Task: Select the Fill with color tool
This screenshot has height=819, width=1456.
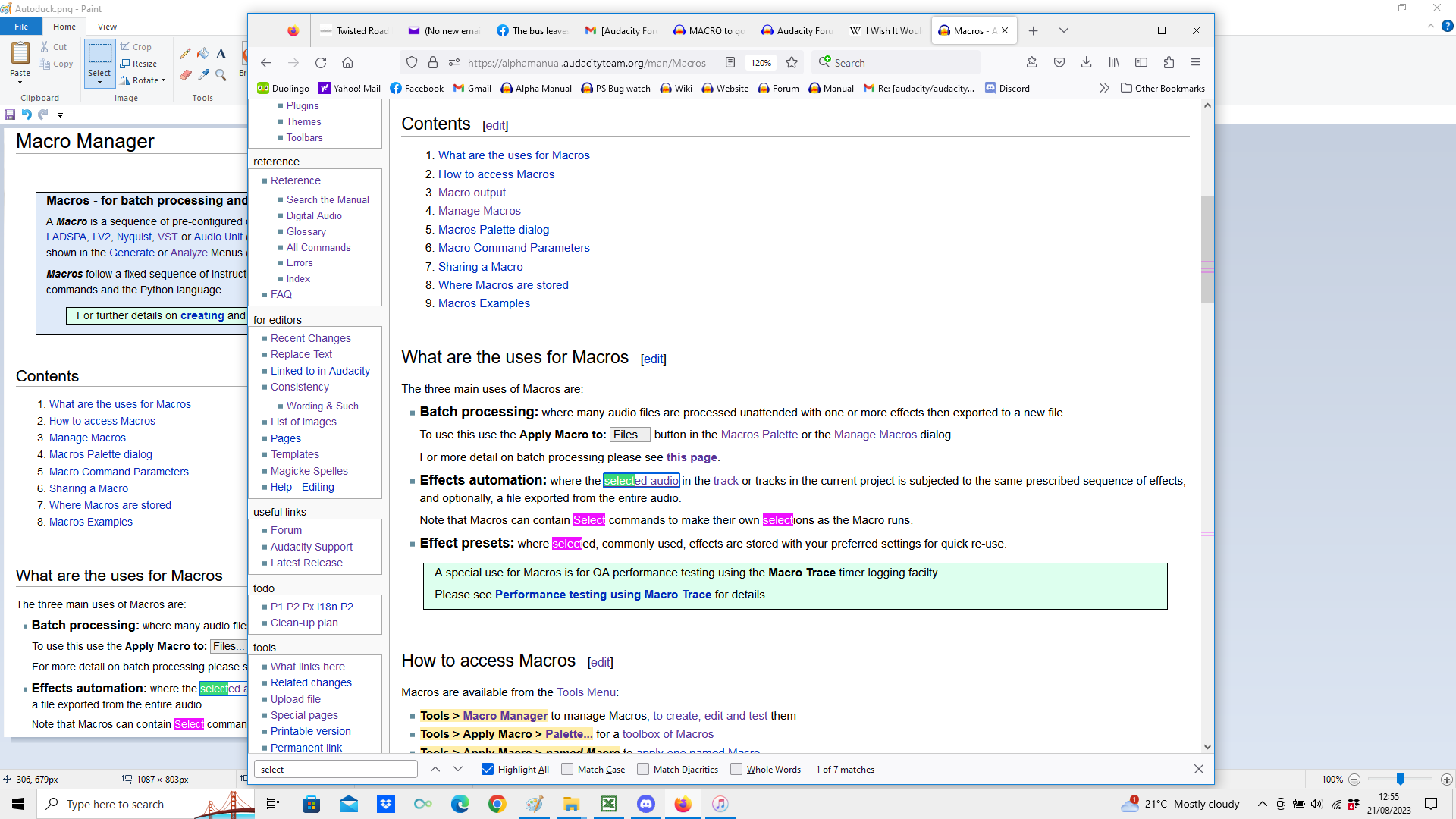Action: (x=202, y=53)
